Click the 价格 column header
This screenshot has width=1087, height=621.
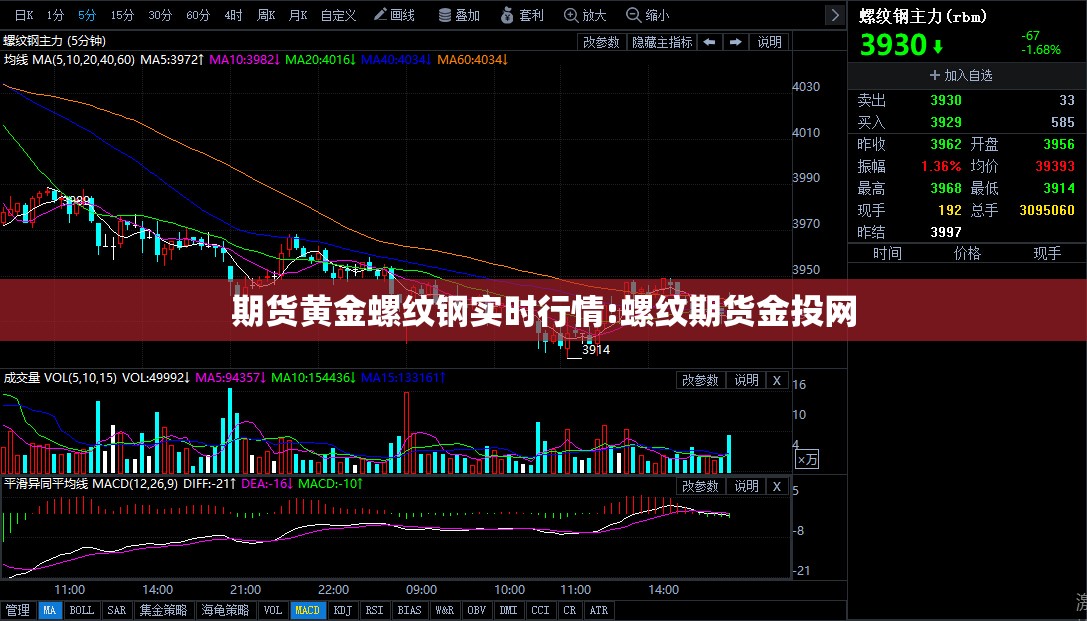967,254
